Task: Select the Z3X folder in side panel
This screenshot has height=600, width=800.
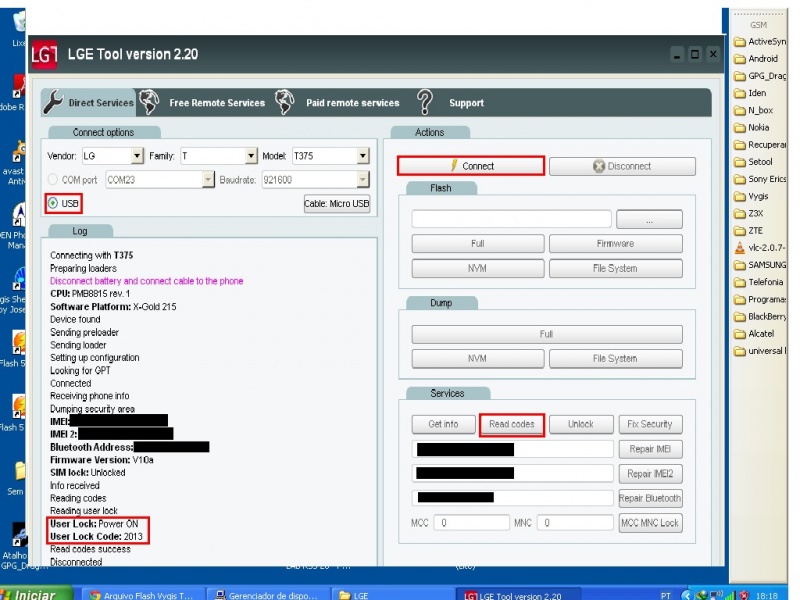Action: (x=749, y=213)
